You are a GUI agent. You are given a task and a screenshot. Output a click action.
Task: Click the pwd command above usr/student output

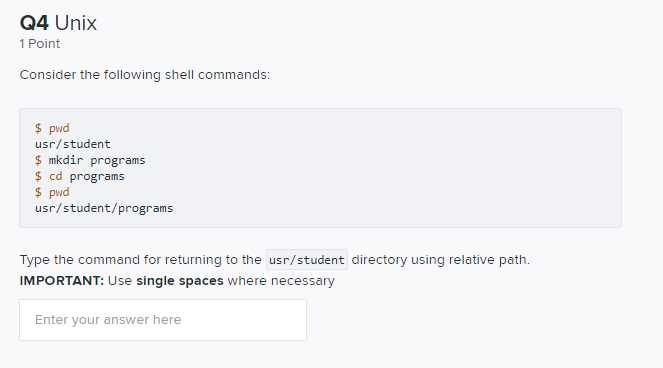[59, 128]
